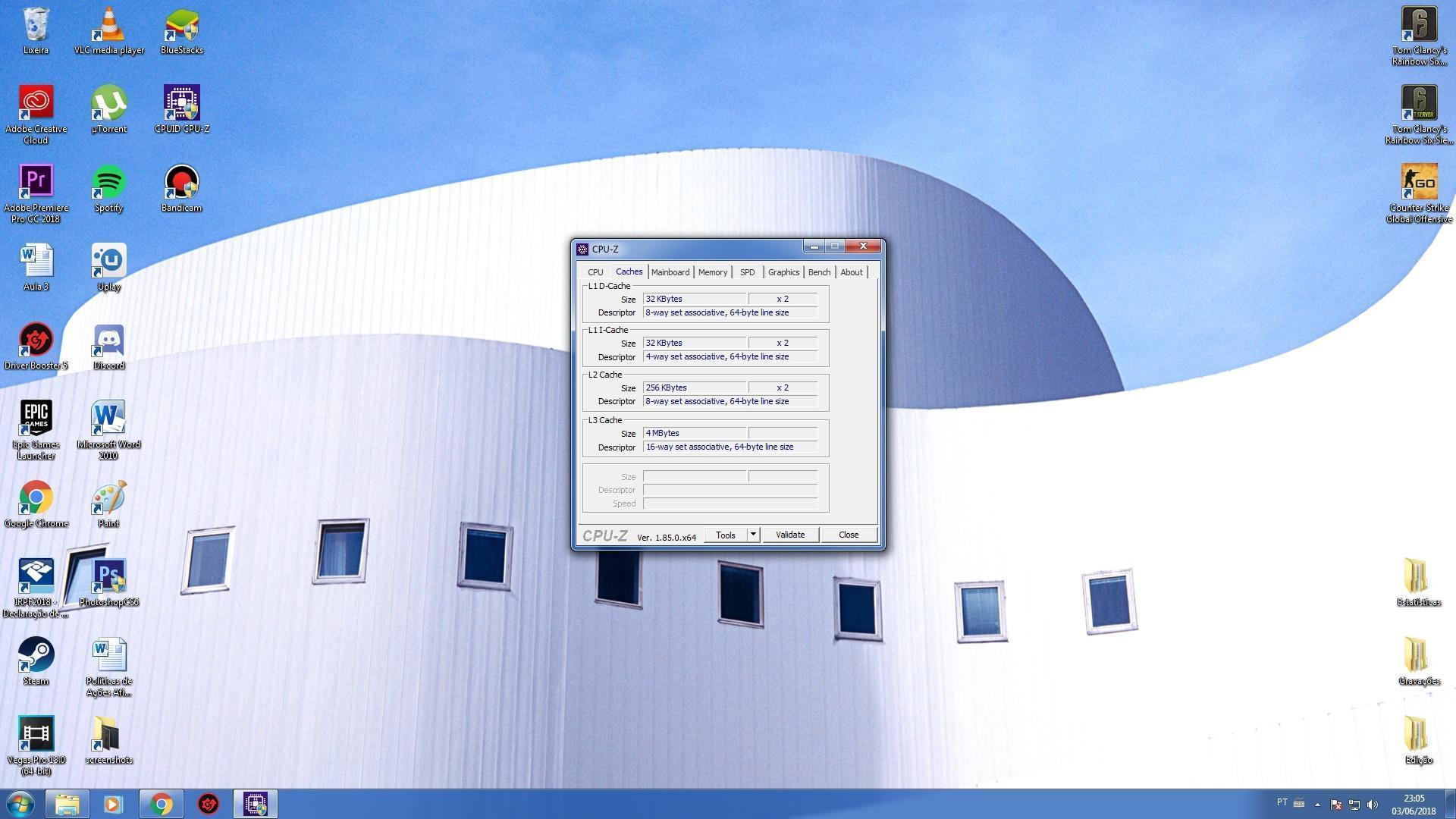Viewport: 1456px width, 819px height.
Task: Open the Edição folder
Action: coord(1419,740)
